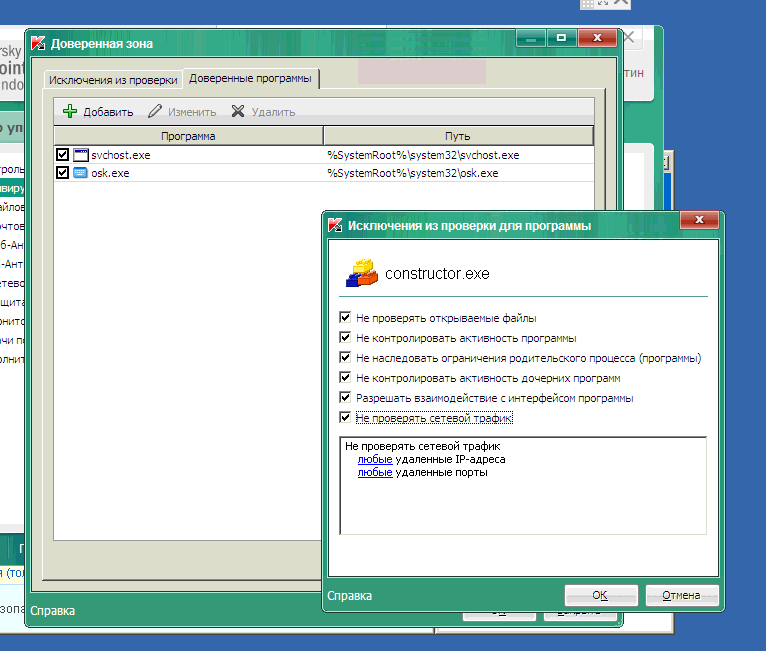Toggle 'Не проверять сетевой трафик' checkbox
This screenshot has height=651, width=766.
346,418
